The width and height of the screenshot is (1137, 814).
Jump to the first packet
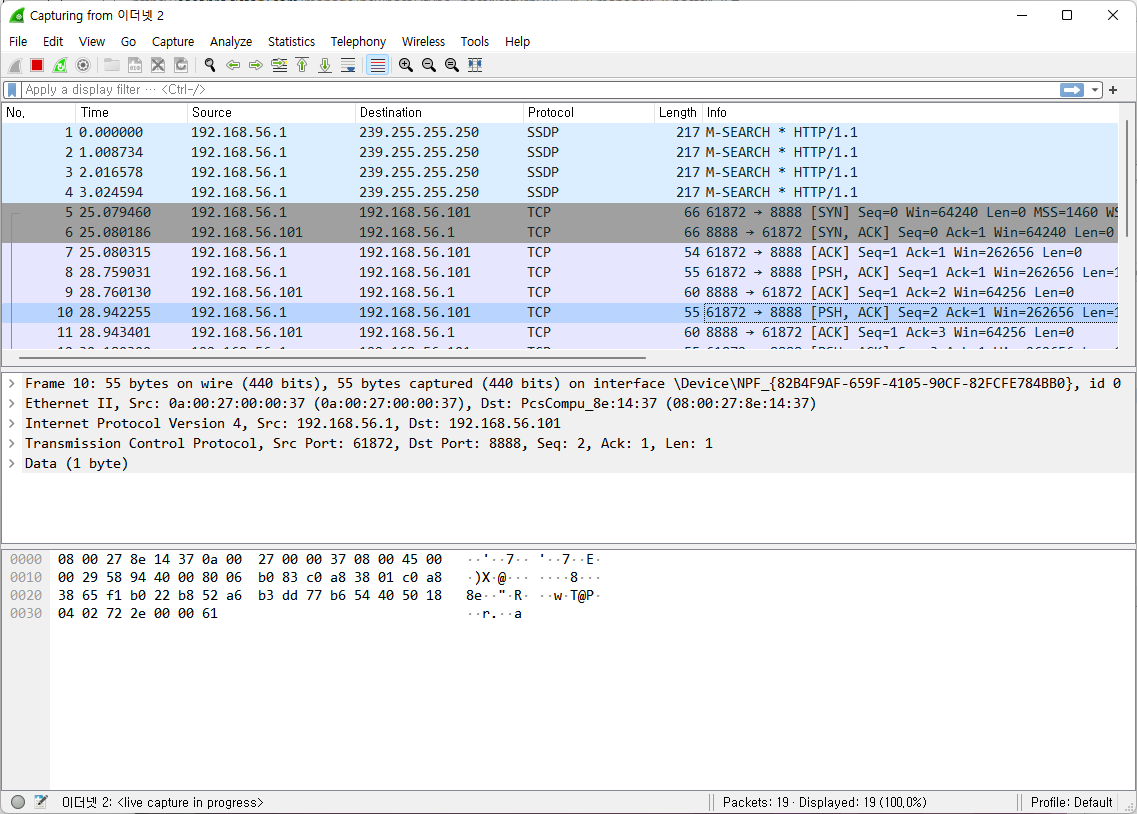tap(302, 65)
